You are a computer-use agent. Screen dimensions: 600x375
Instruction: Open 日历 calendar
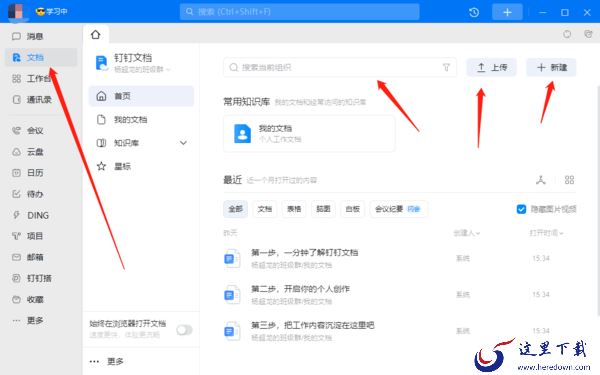click(x=28, y=173)
